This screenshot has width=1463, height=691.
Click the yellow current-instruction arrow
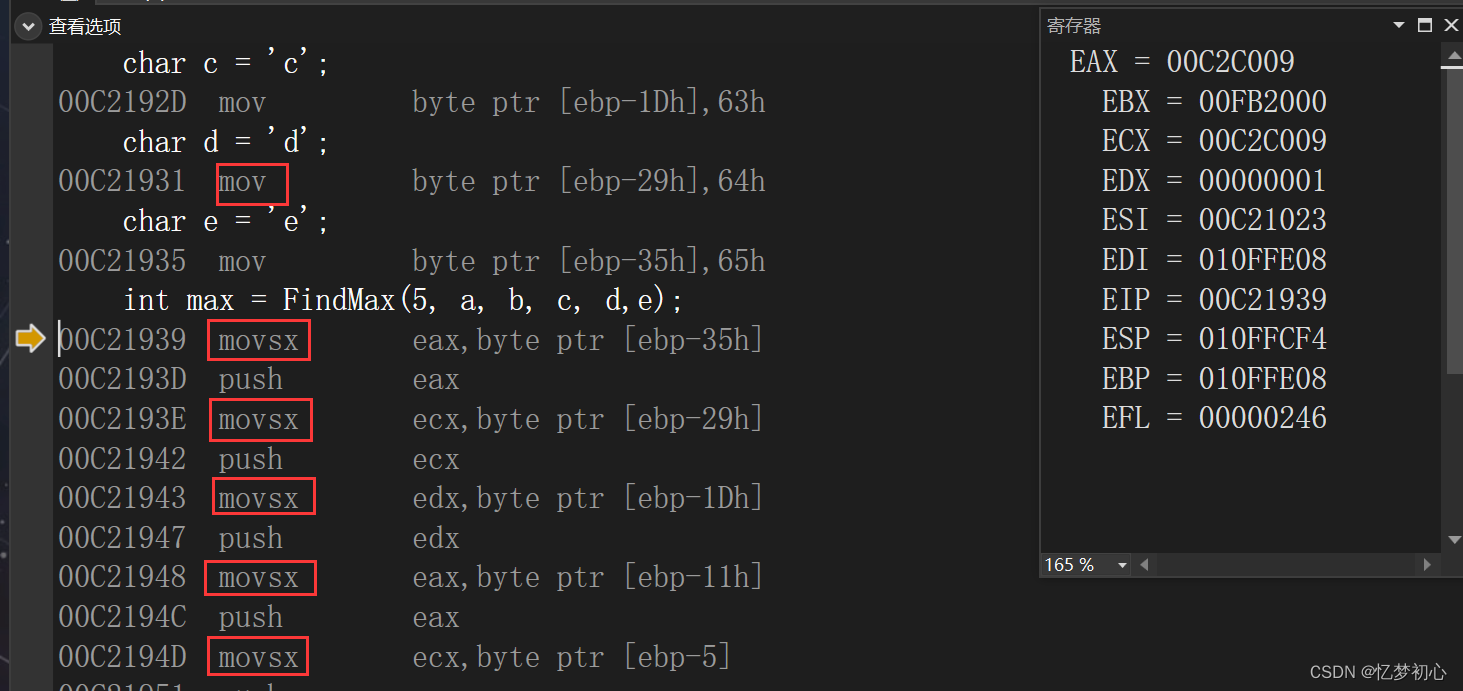[31, 340]
